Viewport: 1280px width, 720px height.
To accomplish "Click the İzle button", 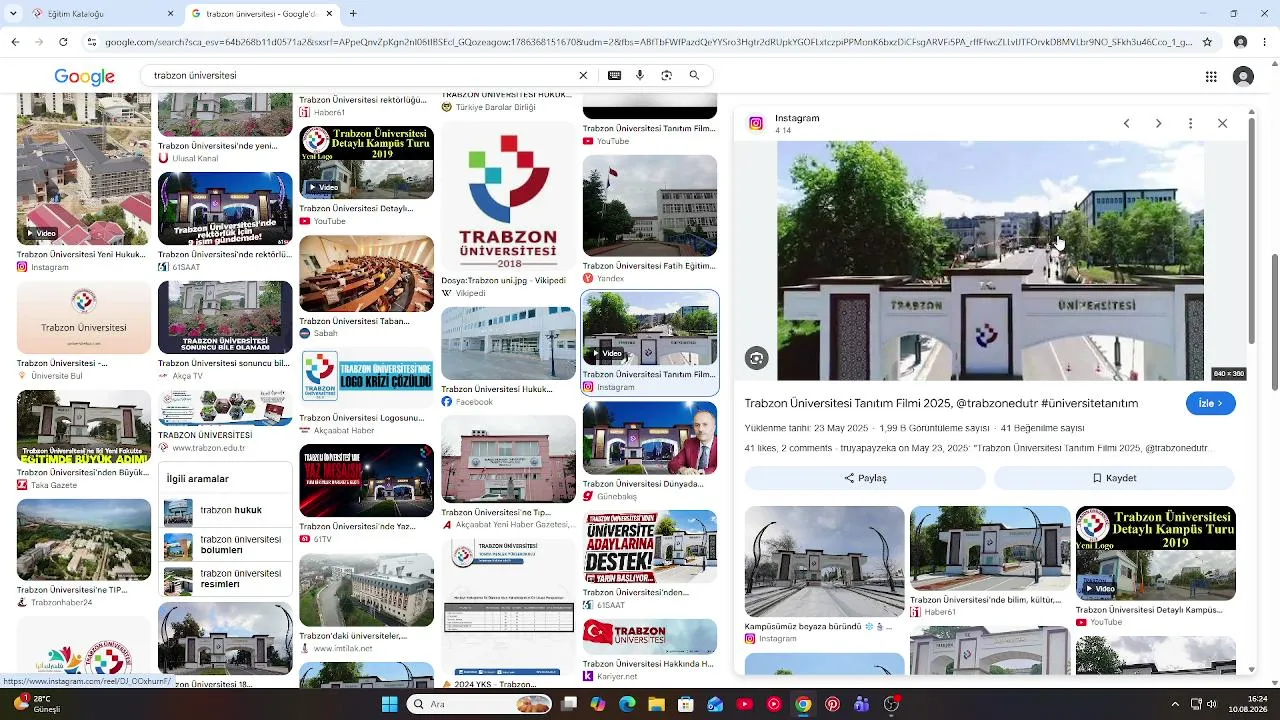I will click(x=1211, y=403).
